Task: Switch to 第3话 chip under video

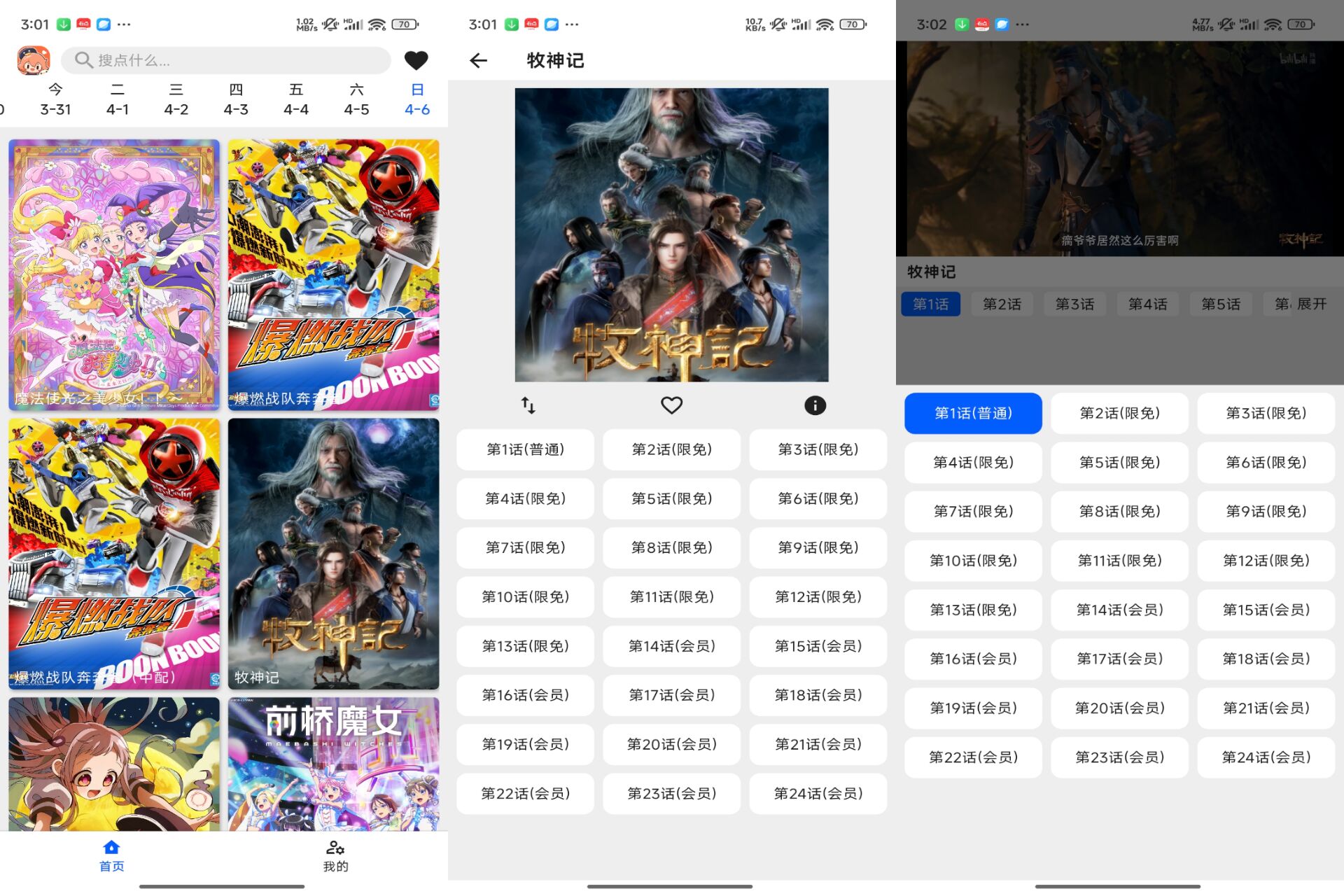Action: coord(1074,304)
